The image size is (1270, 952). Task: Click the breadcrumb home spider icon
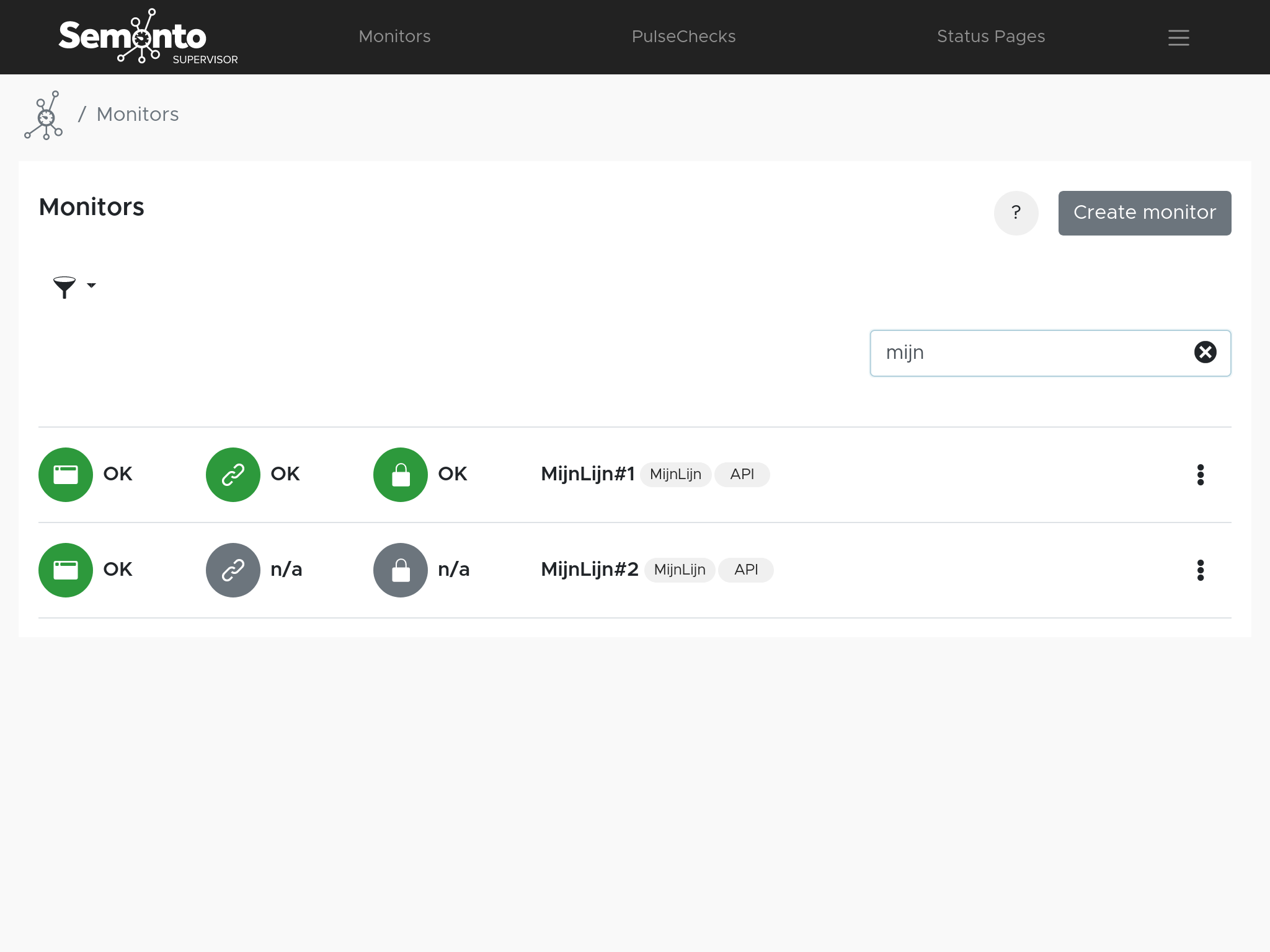(44, 115)
